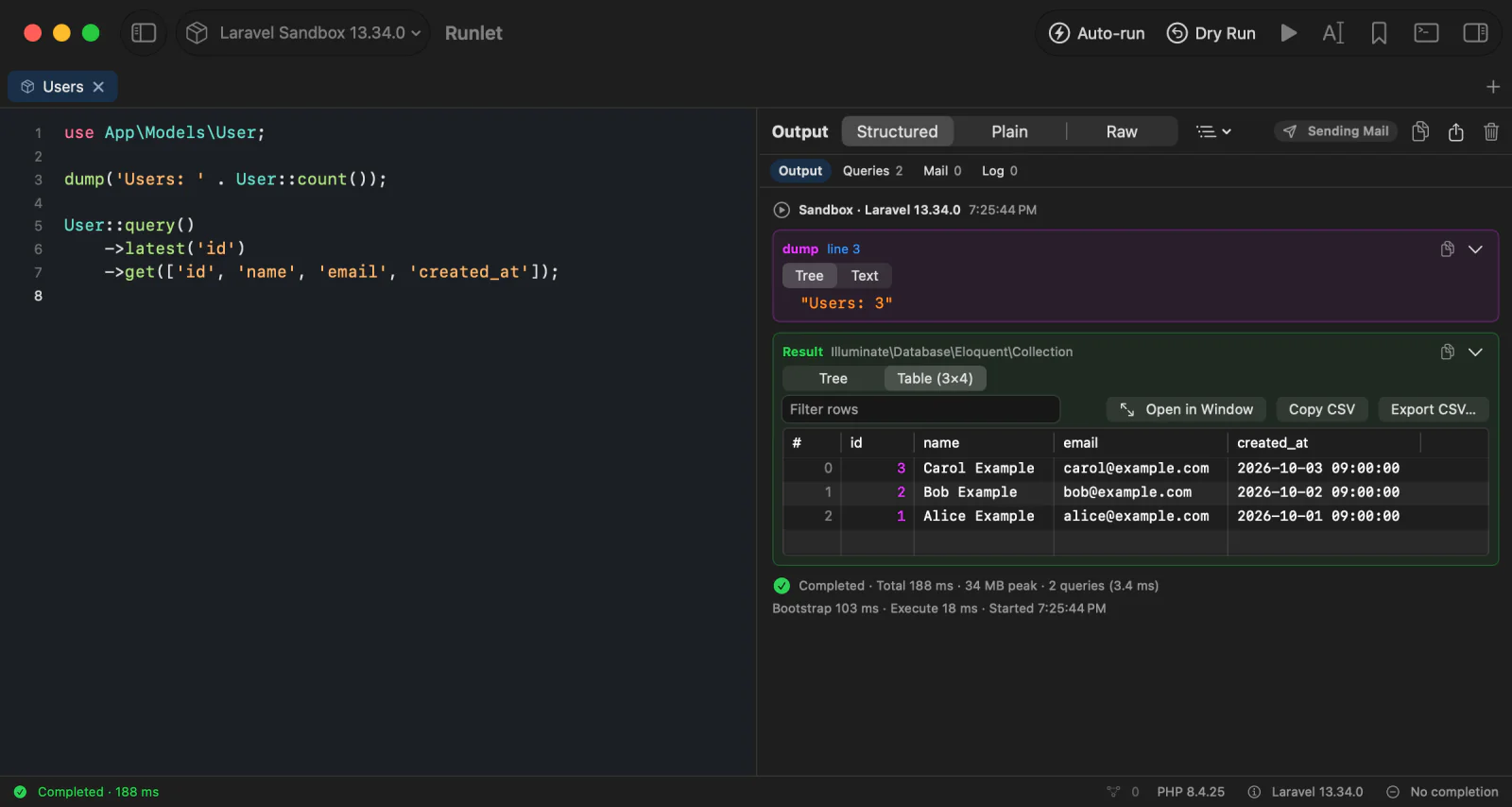Toggle the right panel layout icon
Image resolution: width=1512 pixels, height=807 pixels.
[x=1475, y=33]
